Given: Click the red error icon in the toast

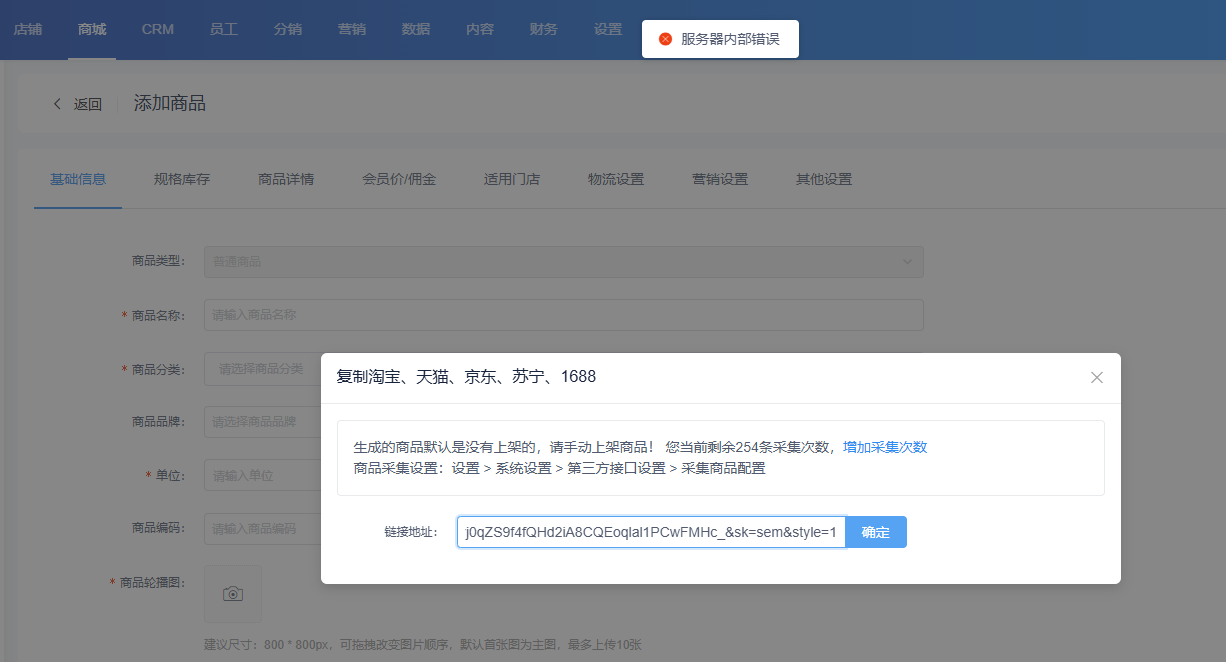Looking at the screenshot, I should 665,39.
